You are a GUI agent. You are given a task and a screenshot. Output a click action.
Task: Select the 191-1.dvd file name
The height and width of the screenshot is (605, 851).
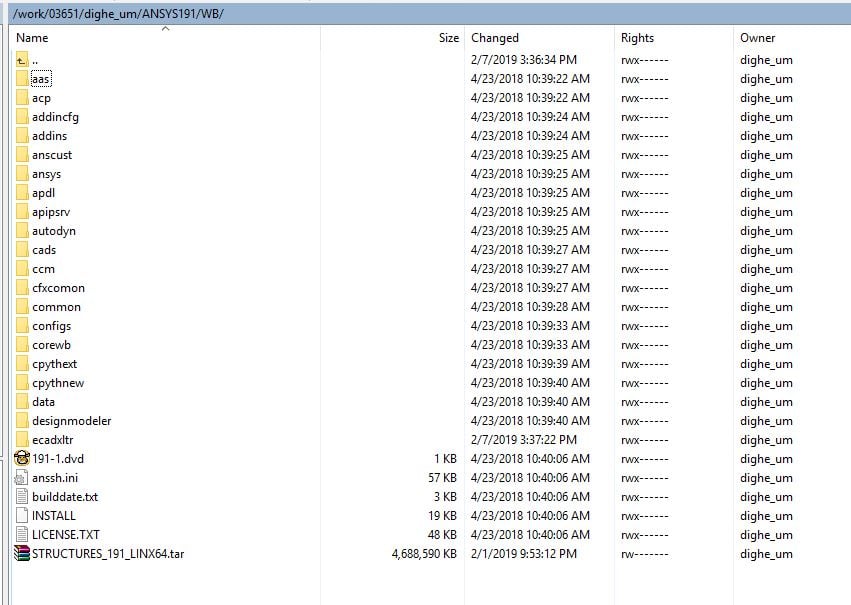pyautogui.click(x=58, y=458)
